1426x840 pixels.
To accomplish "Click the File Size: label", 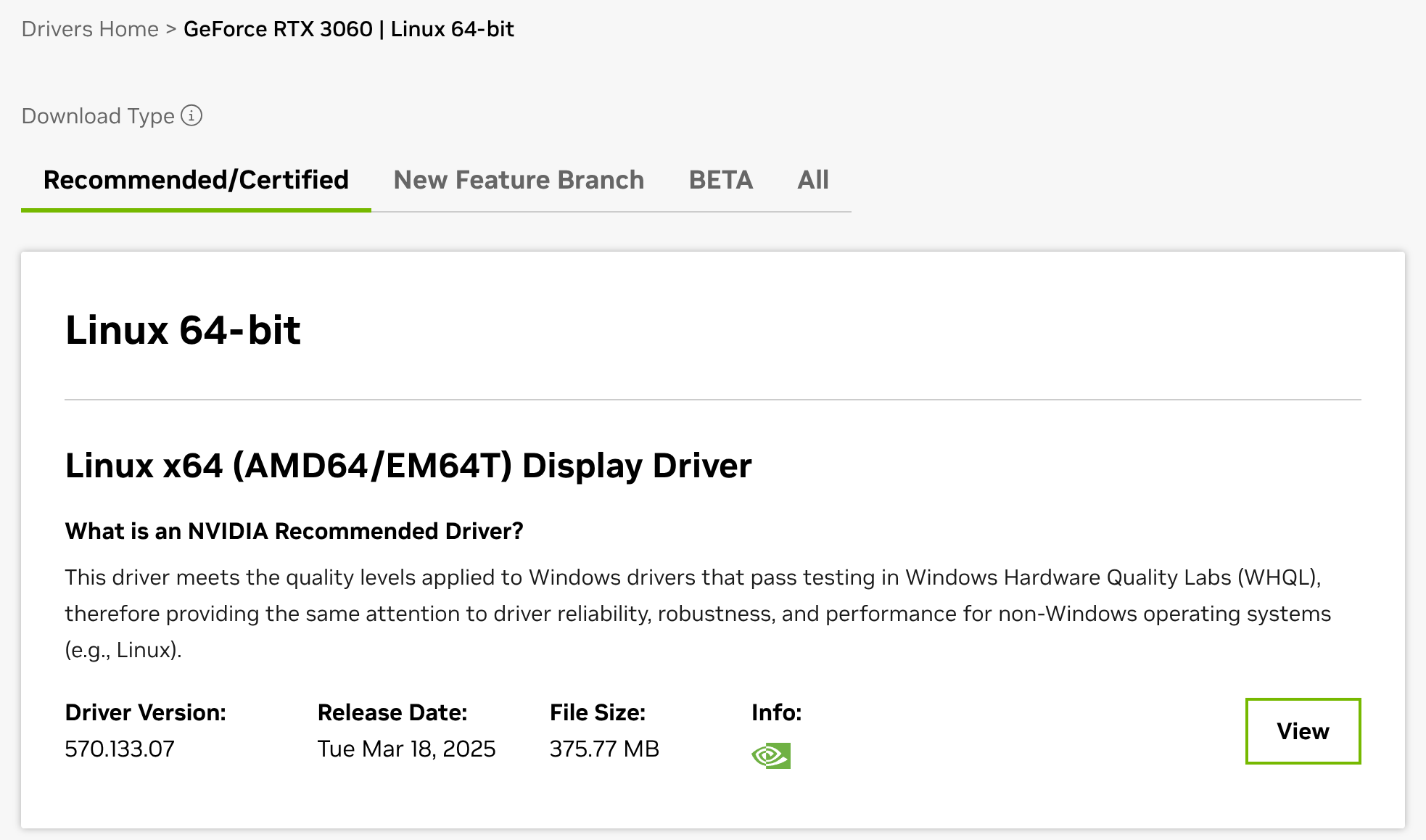I will pyautogui.click(x=598, y=712).
